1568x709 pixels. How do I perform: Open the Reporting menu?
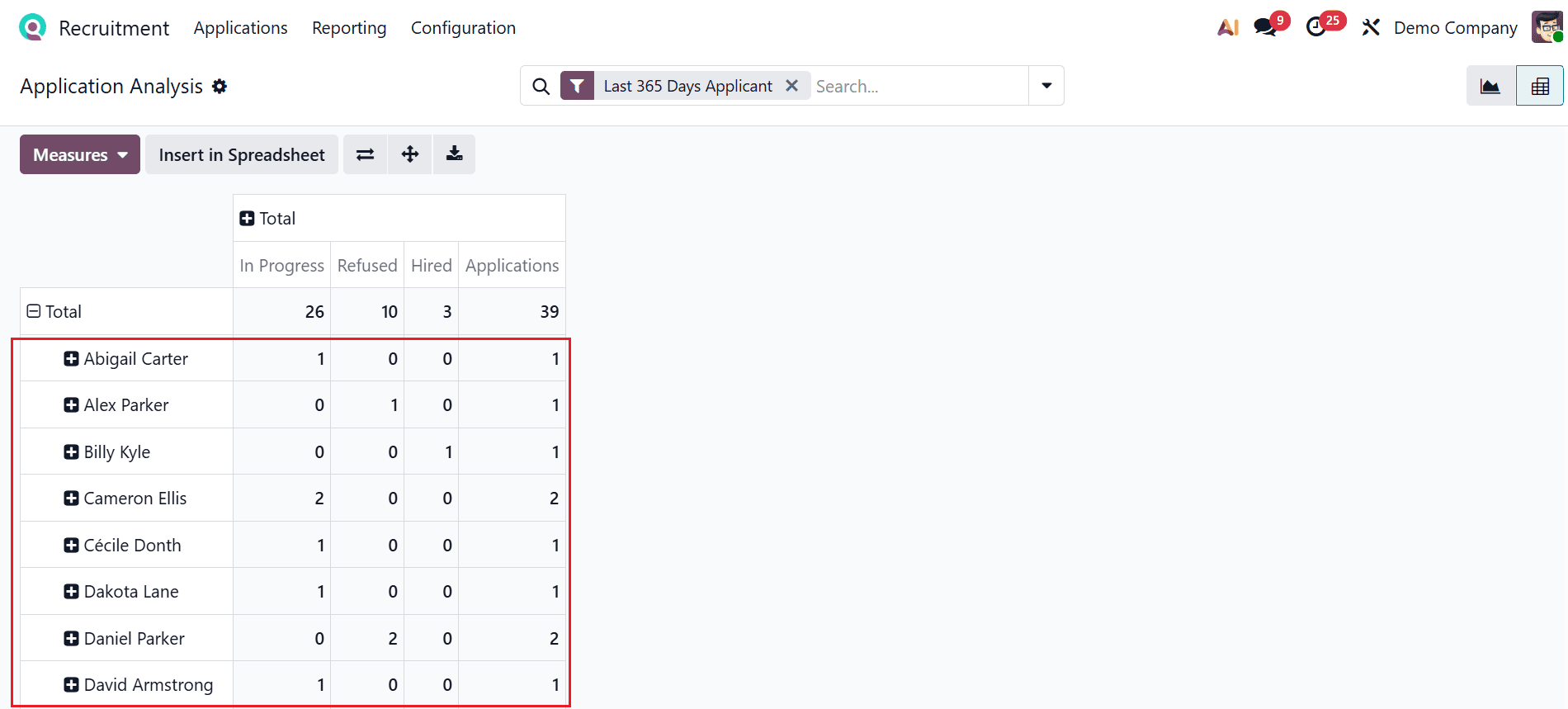coord(348,27)
